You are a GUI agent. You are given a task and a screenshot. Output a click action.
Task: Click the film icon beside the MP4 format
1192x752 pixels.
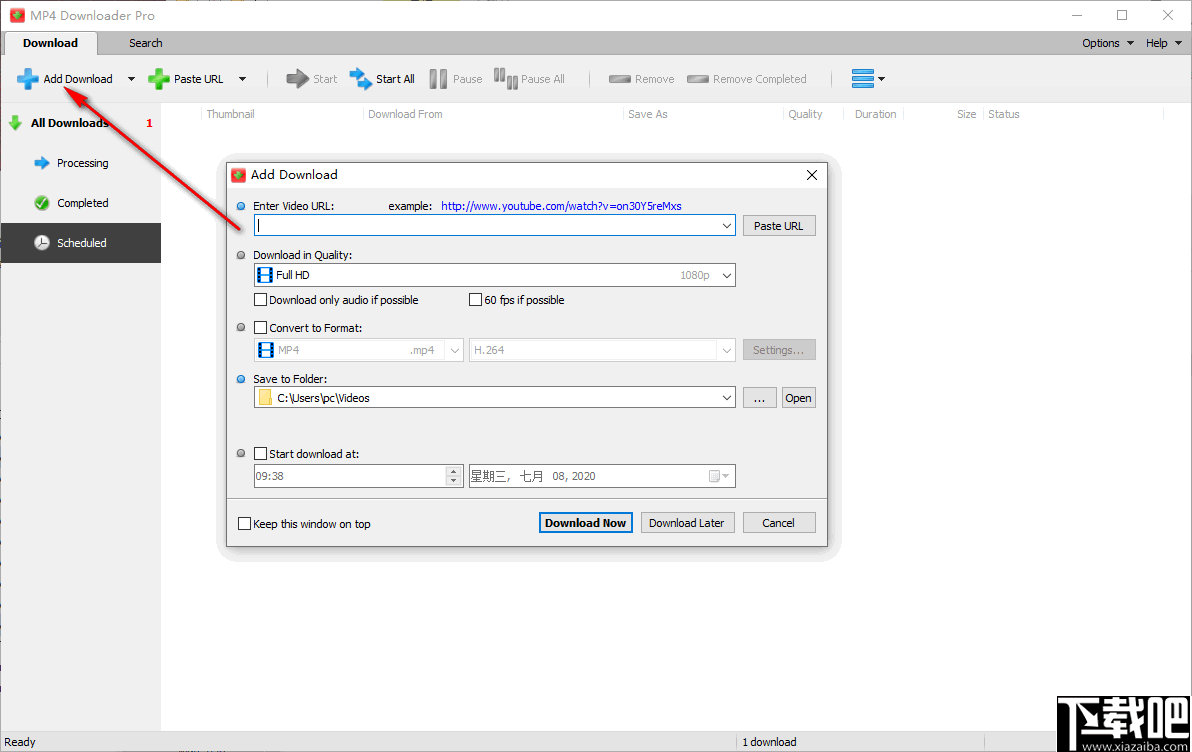click(x=265, y=350)
